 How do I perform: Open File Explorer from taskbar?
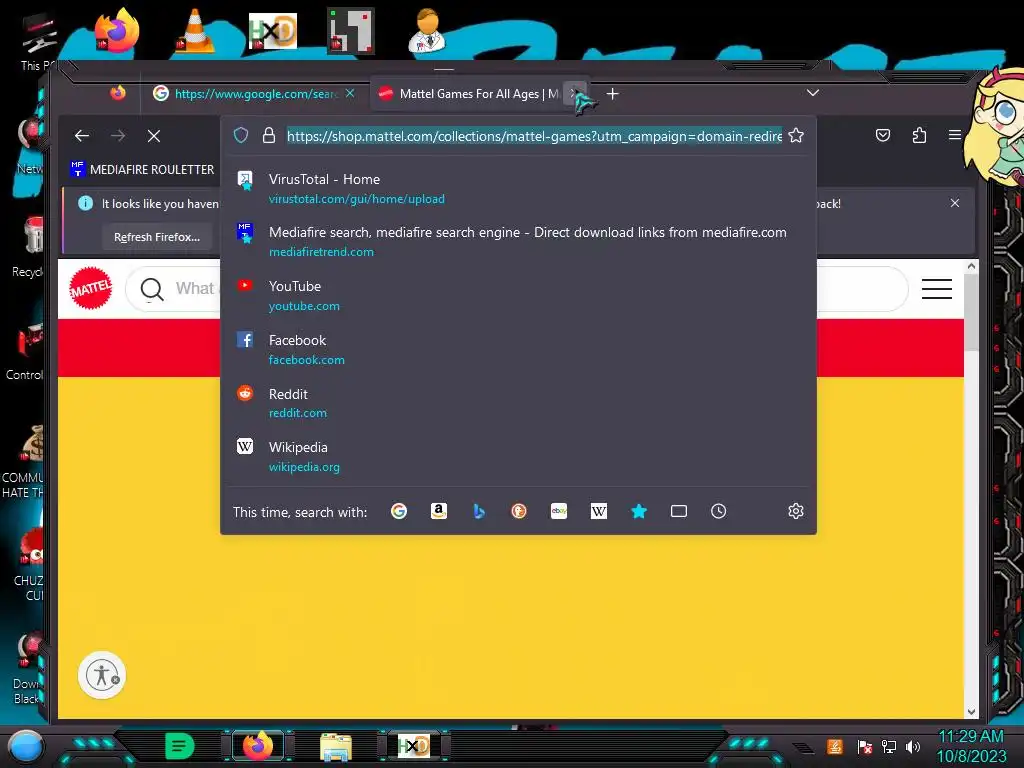click(x=336, y=747)
